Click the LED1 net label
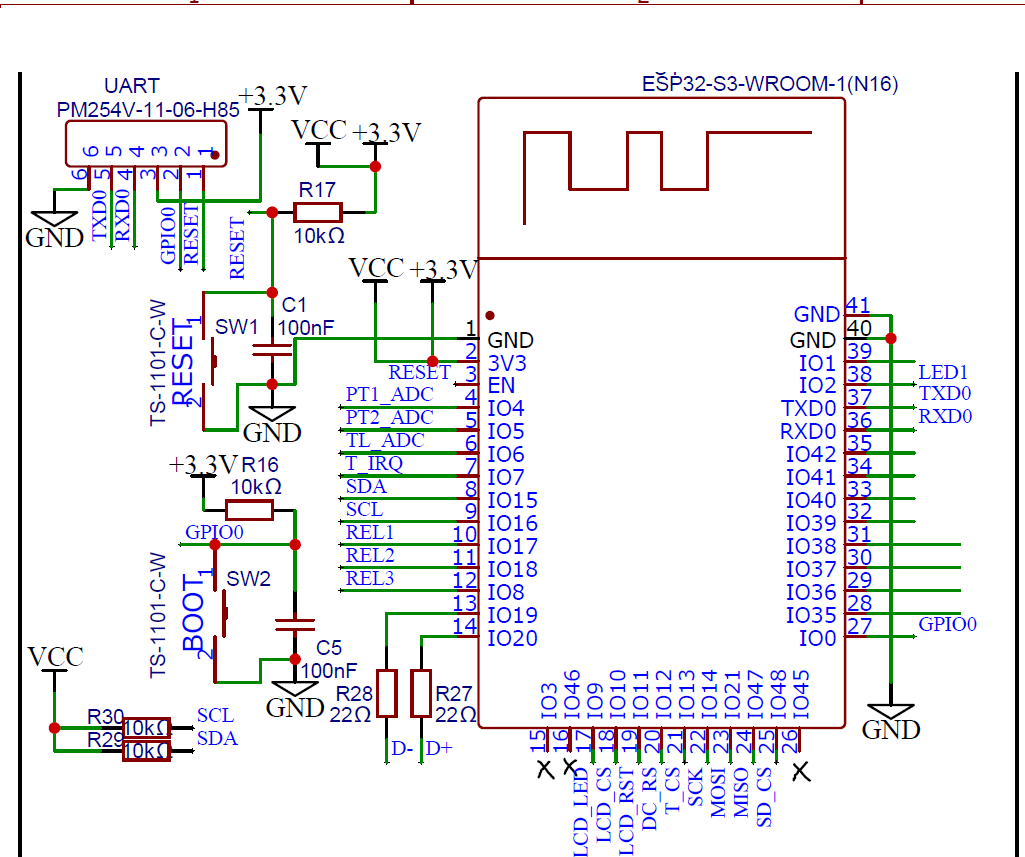This screenshot has height=857, width=1025. coord(943,372)
